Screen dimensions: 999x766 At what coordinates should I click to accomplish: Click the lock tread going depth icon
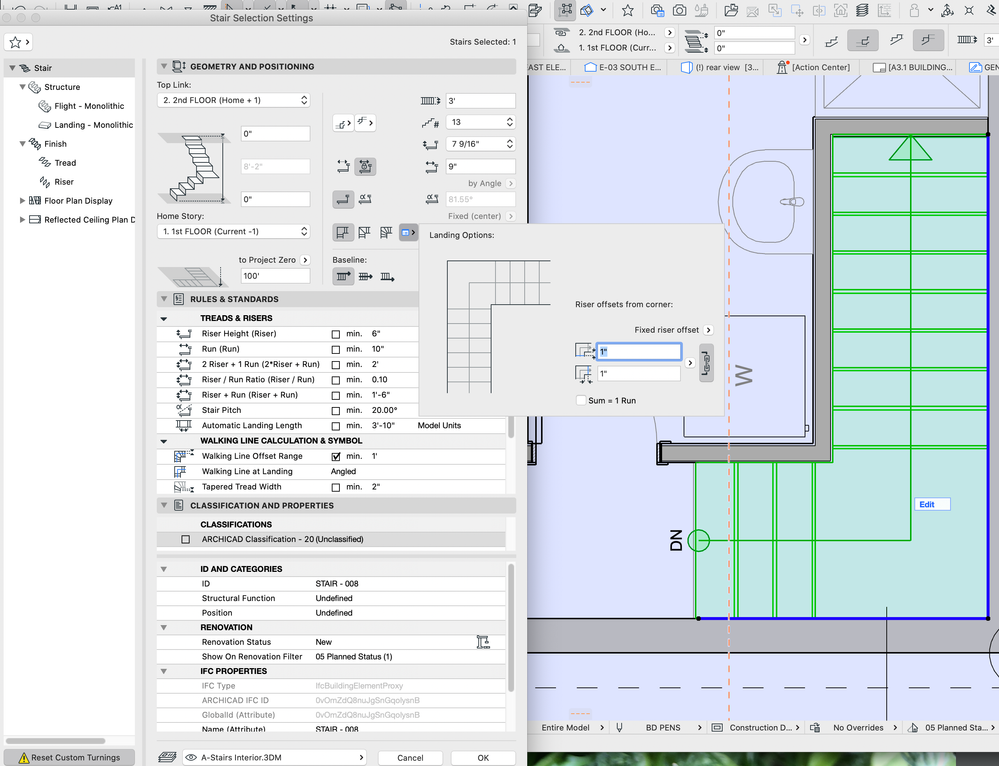pyautogui.click(x=366, y=167)
